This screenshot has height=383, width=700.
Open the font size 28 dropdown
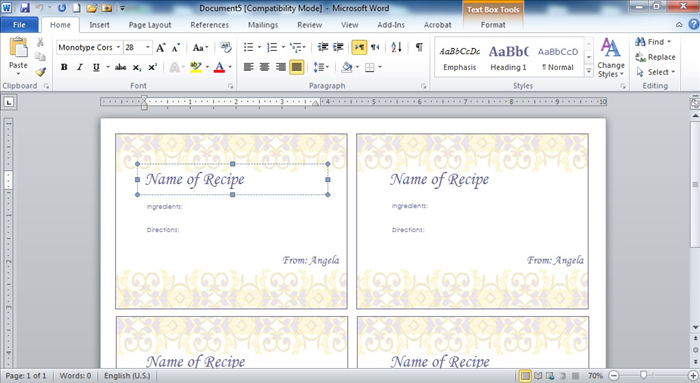(x=147, y=47)
